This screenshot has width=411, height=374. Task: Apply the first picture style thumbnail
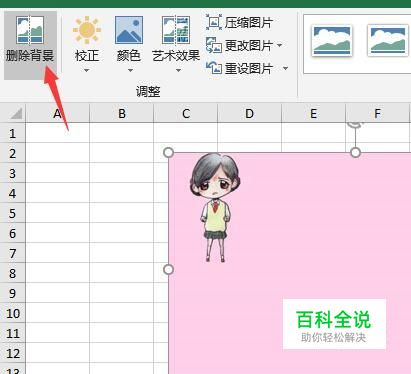(332, 41)
